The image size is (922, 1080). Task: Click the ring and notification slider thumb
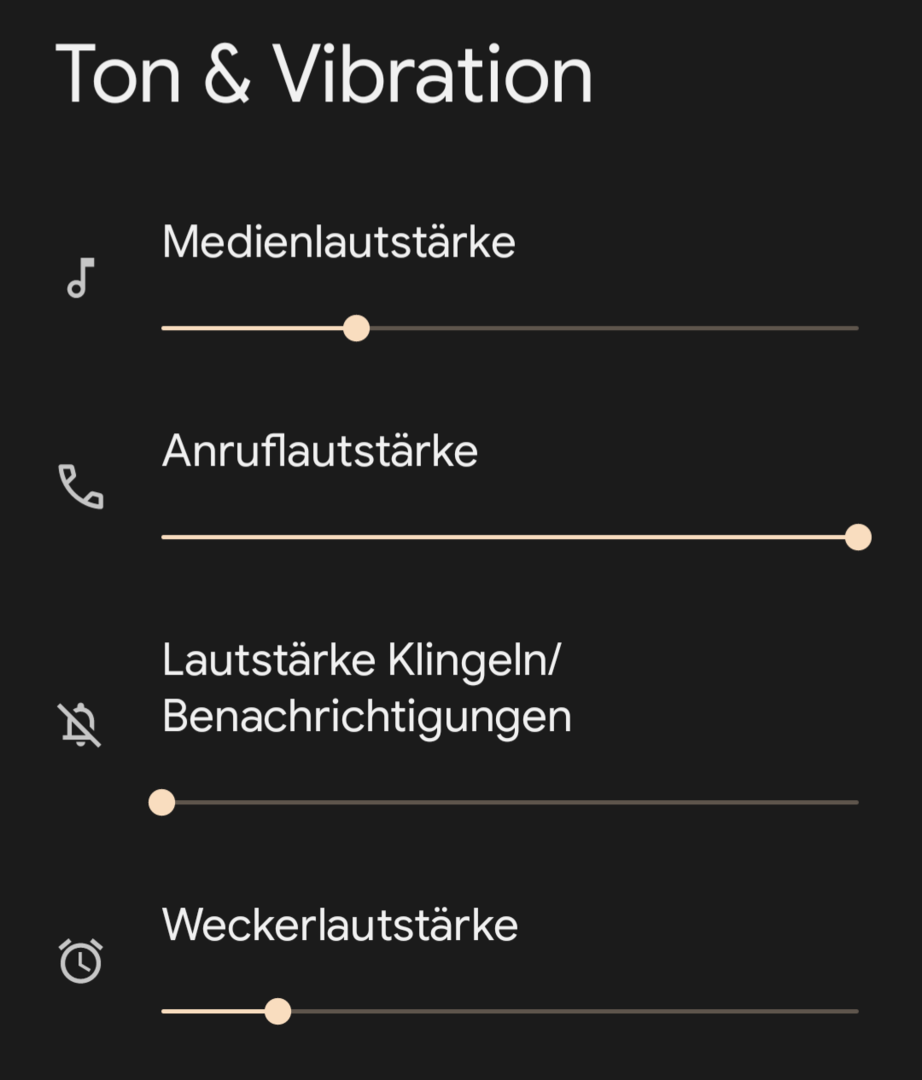162,802
